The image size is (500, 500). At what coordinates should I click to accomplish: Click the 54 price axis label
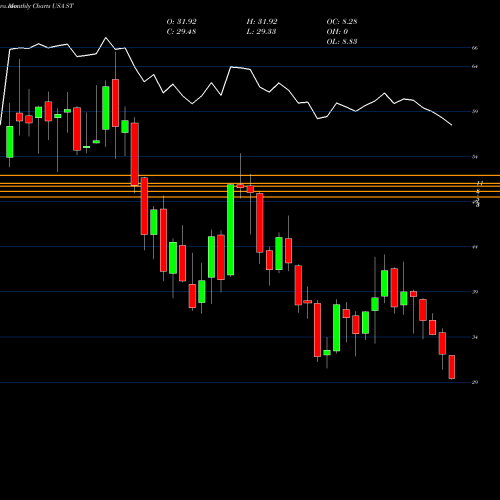point(475,157)
